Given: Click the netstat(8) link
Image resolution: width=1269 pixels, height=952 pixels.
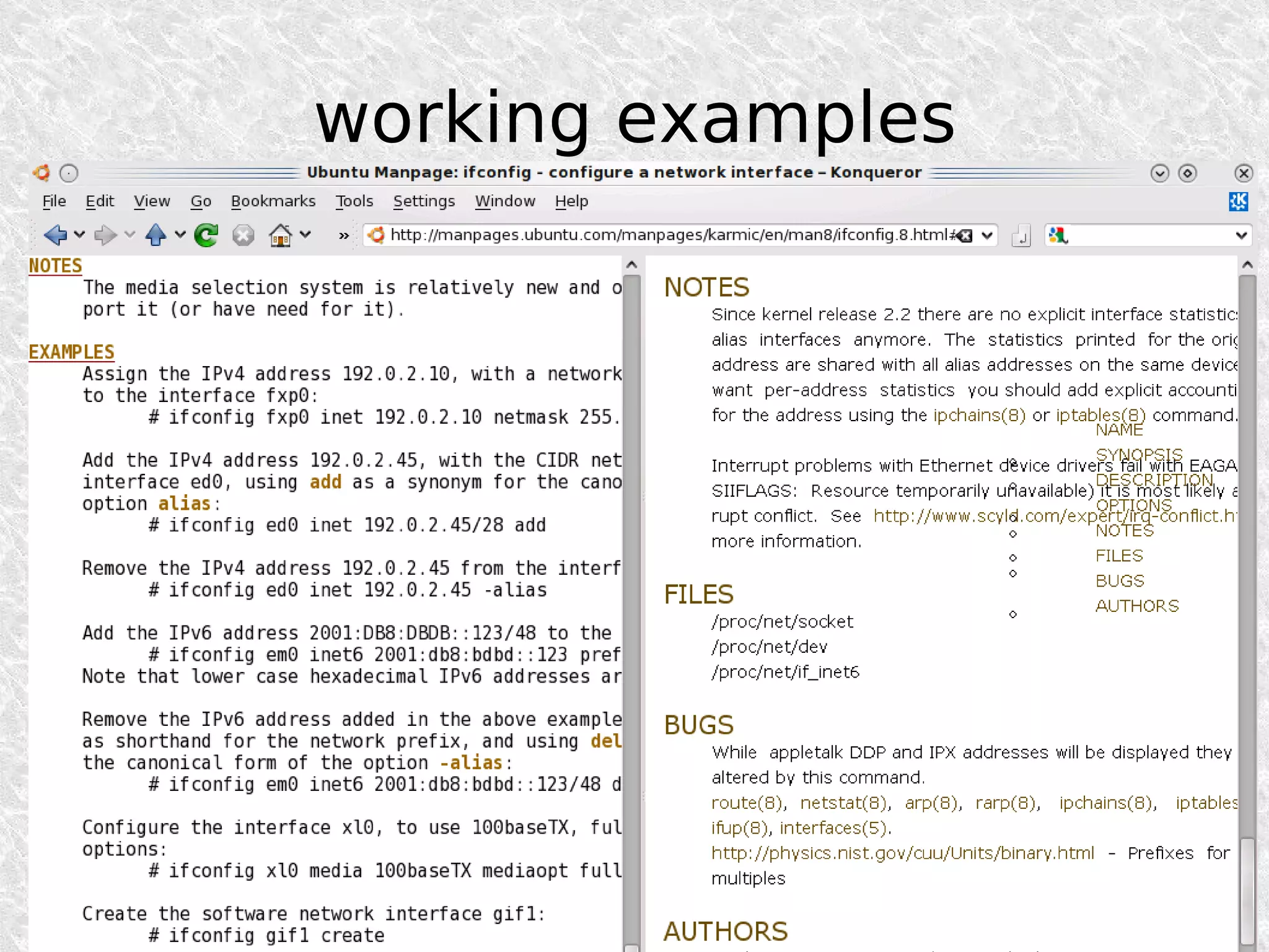Looking at the screenshot, I should point(844,803).
